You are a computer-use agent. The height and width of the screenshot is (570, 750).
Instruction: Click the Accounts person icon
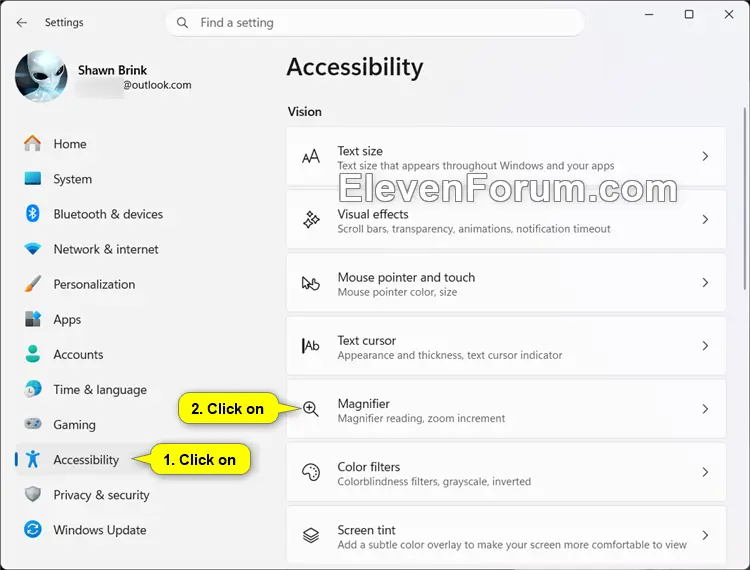coord(33,354)
